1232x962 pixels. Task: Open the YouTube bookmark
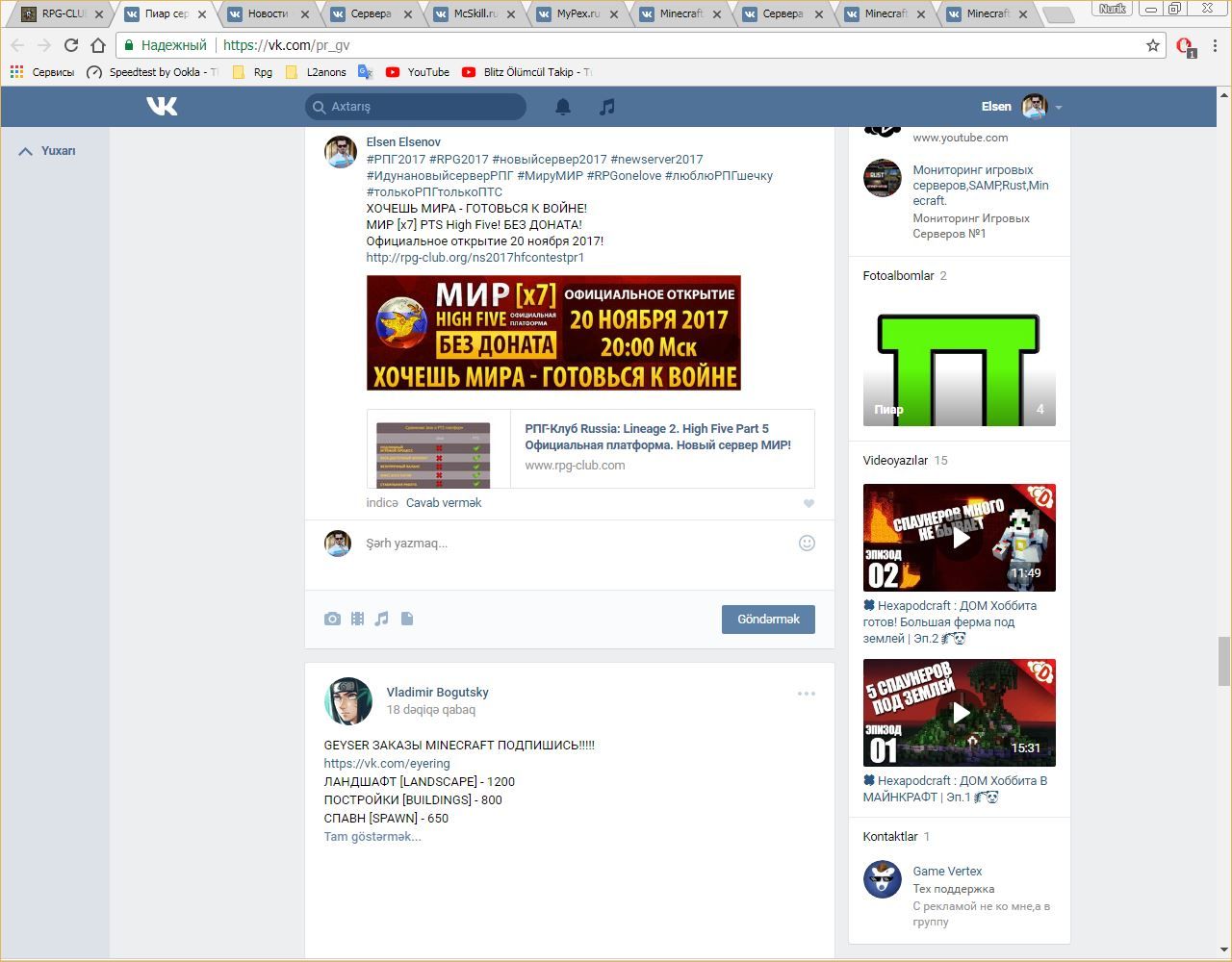click(418, 72)
